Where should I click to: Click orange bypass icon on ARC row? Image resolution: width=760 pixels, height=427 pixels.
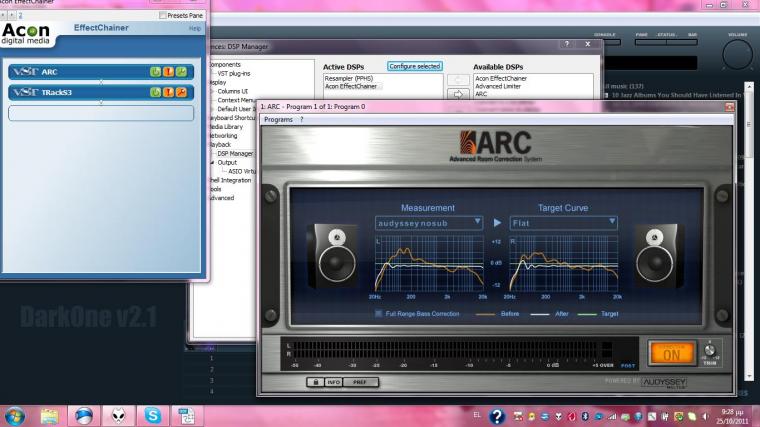[168, 71]
